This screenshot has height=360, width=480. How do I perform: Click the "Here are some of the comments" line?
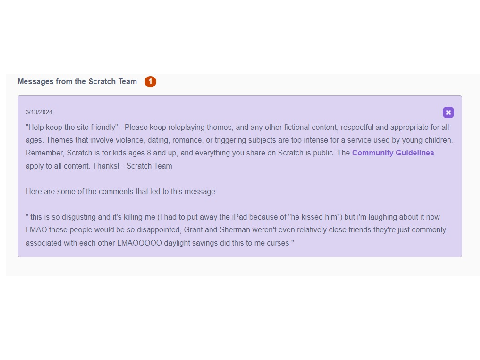tap(120, 192)
